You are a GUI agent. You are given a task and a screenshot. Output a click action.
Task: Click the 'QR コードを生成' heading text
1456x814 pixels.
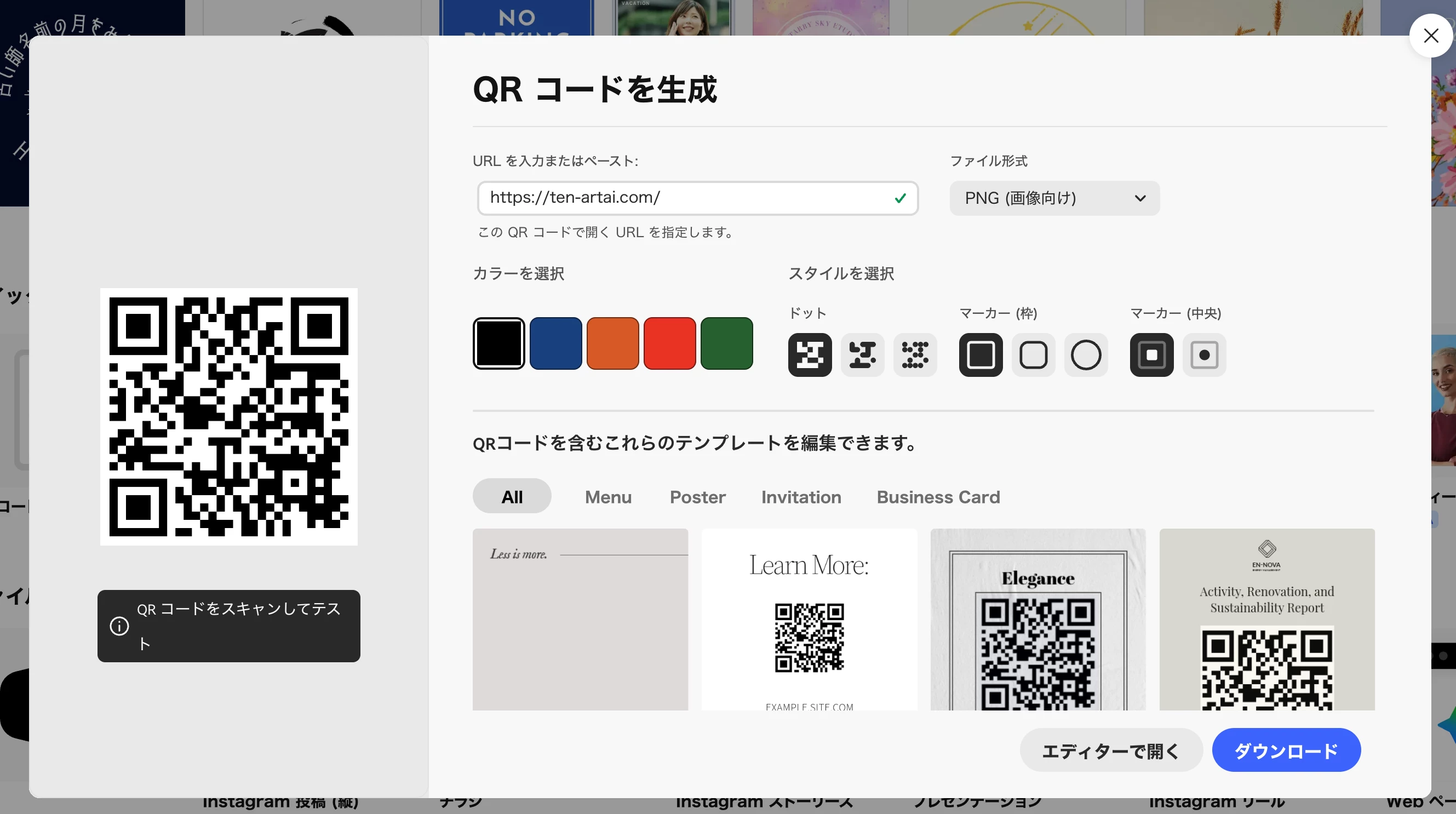tap(595, 89)
